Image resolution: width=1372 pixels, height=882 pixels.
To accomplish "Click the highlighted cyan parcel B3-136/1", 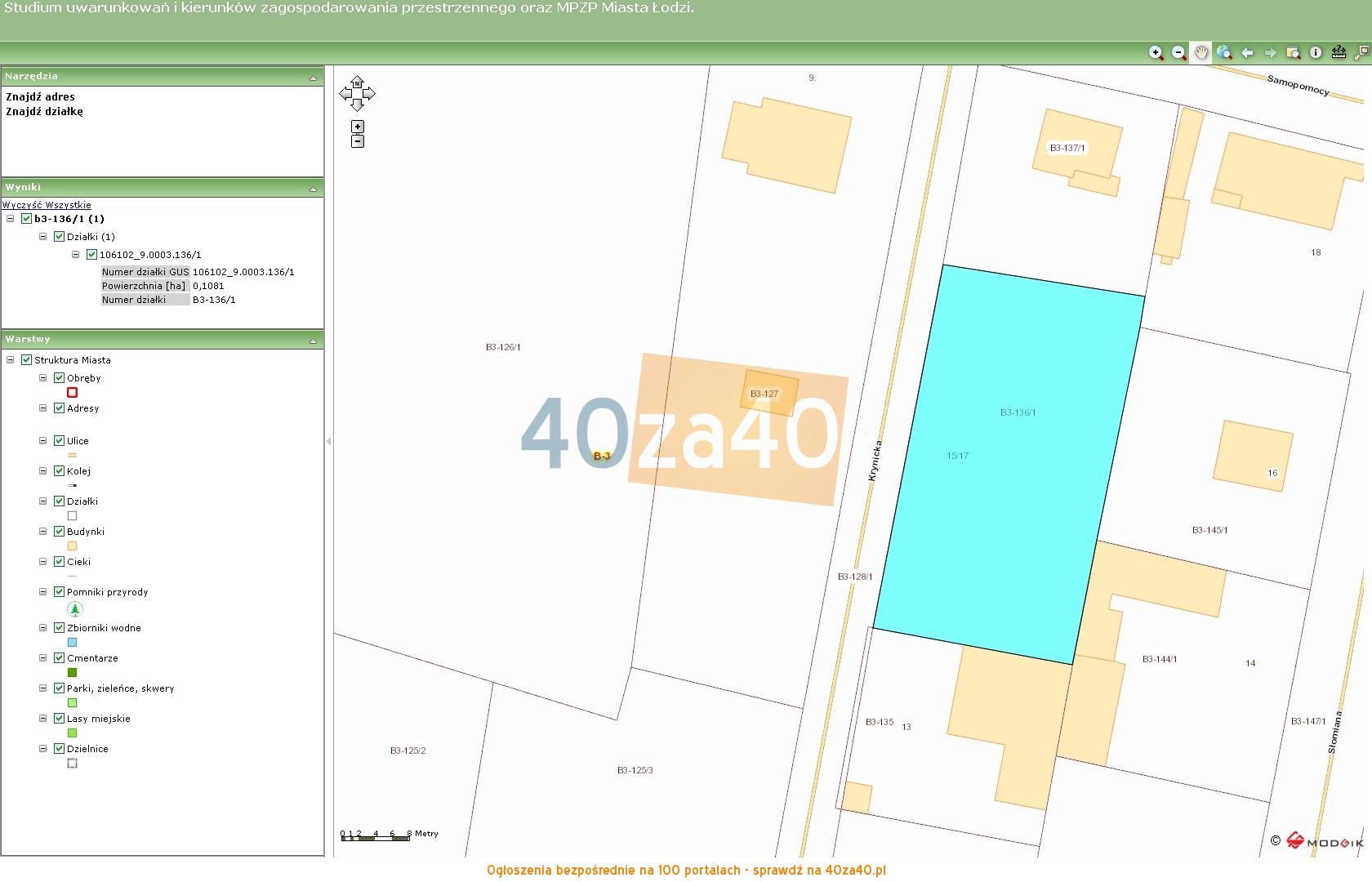I will (x=1009, y=465).
